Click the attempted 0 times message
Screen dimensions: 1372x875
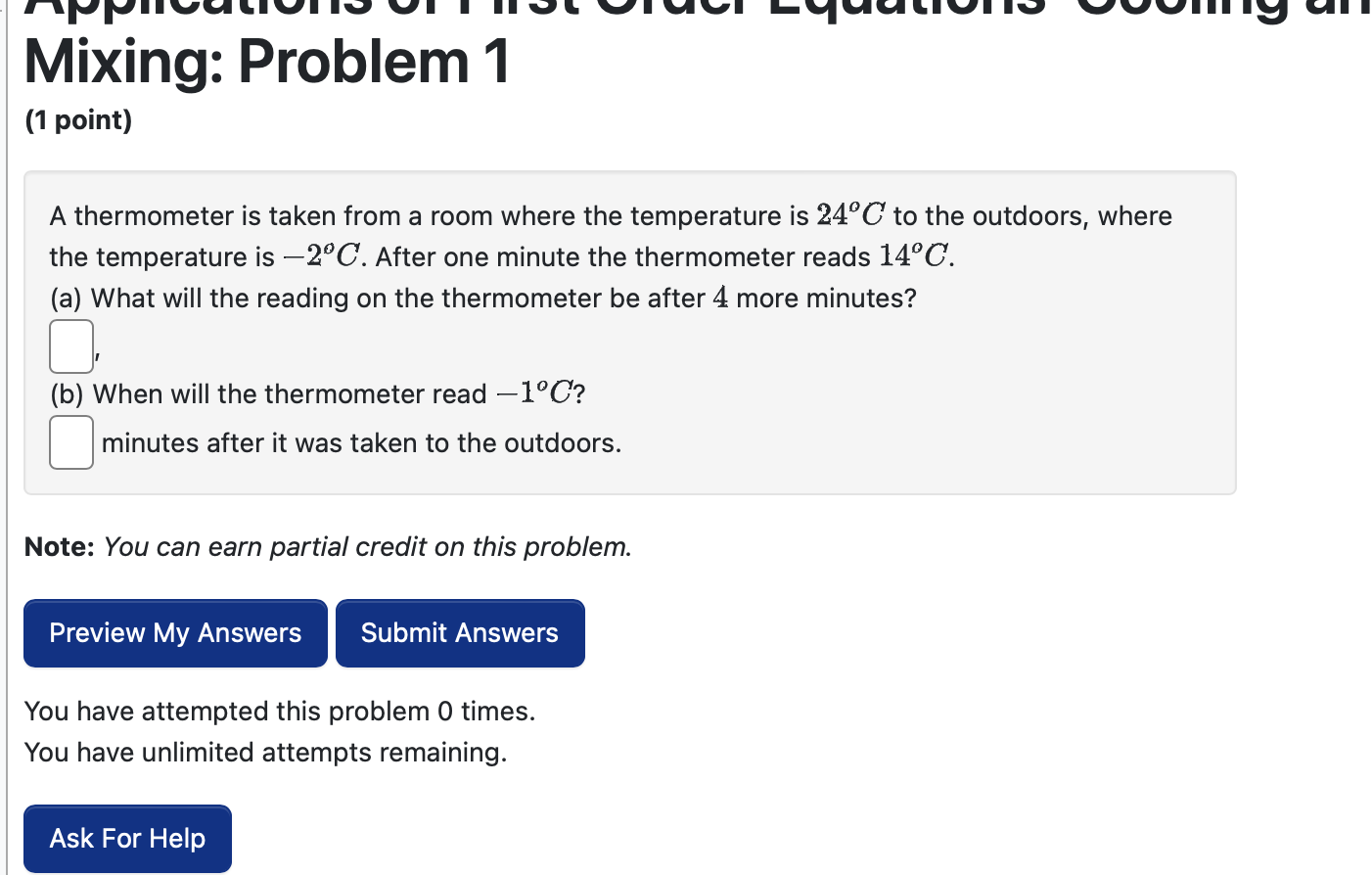(281, 711)
